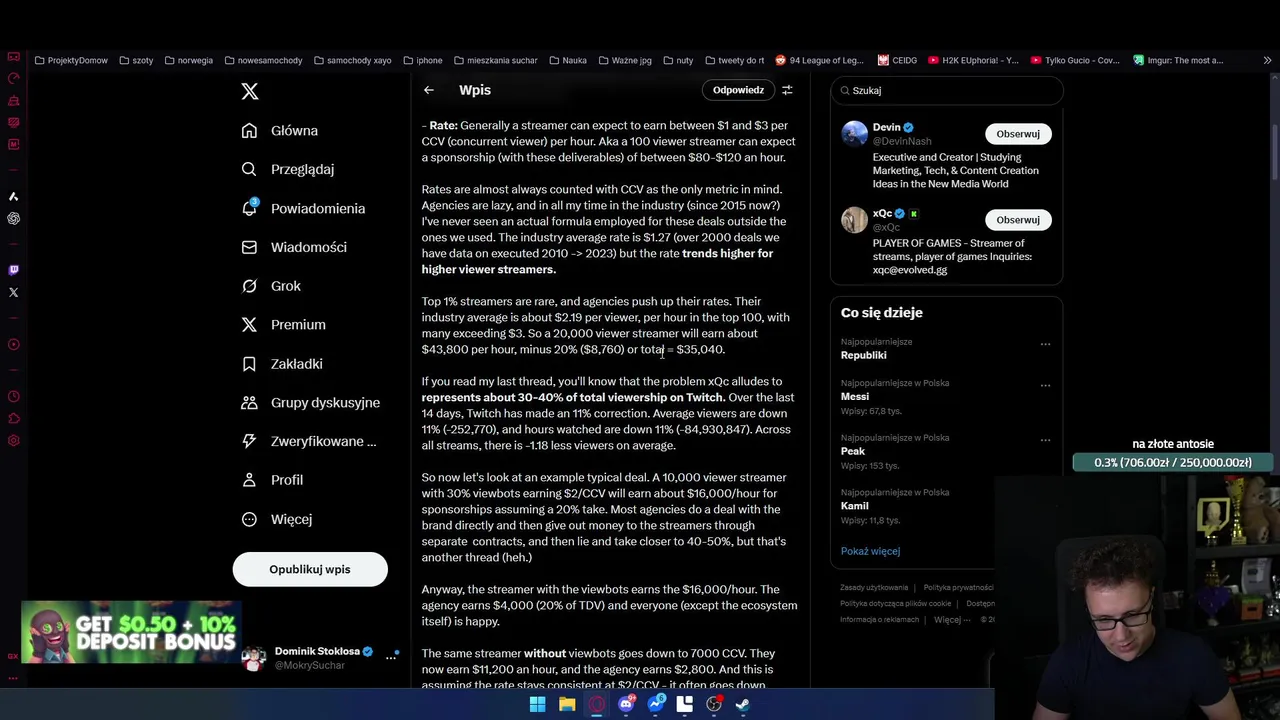Click the Profil person icon
1280x720 pixels.
tap(249, 480)
